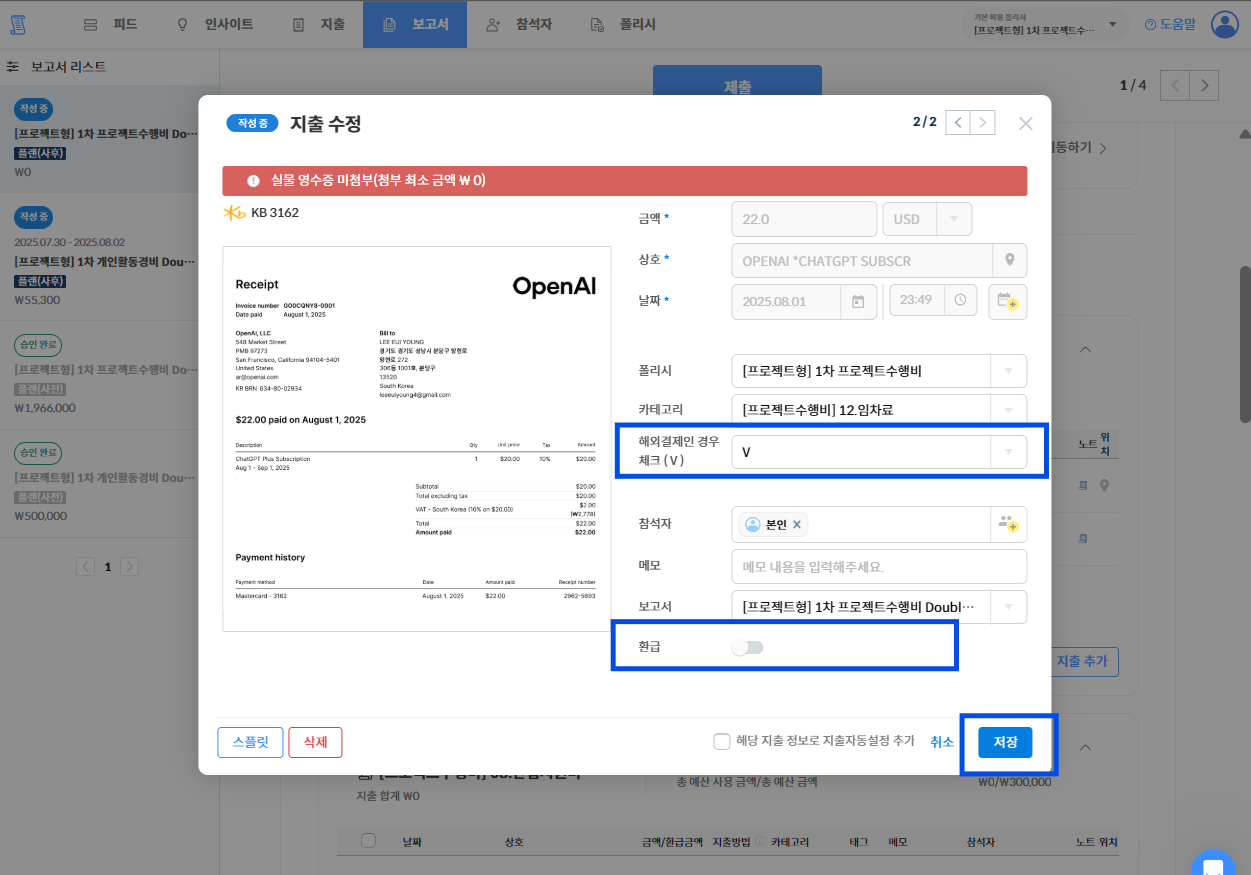1251x875 pixels.
Task: Close the 지출 수정 dialog
Action: pyautogui.click(x=1025, y=123)
